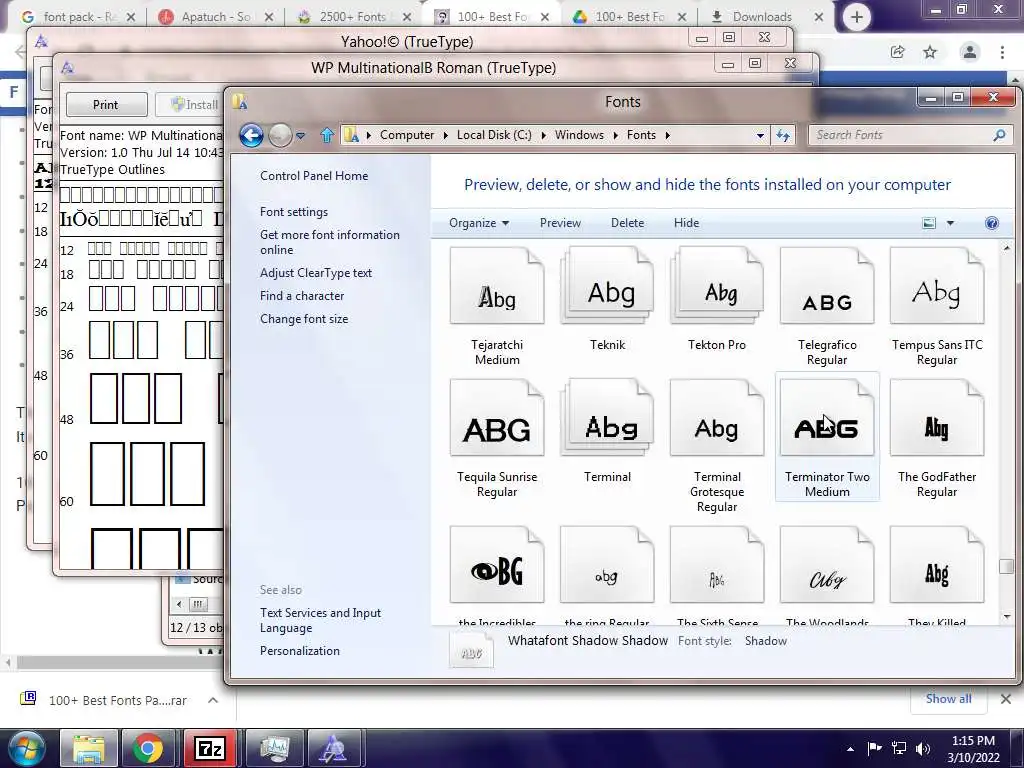Screen dimensions: 1024x768
Task: Expand the Local Disk (C:) breadcrumb arrow
Action: [543, 135]
